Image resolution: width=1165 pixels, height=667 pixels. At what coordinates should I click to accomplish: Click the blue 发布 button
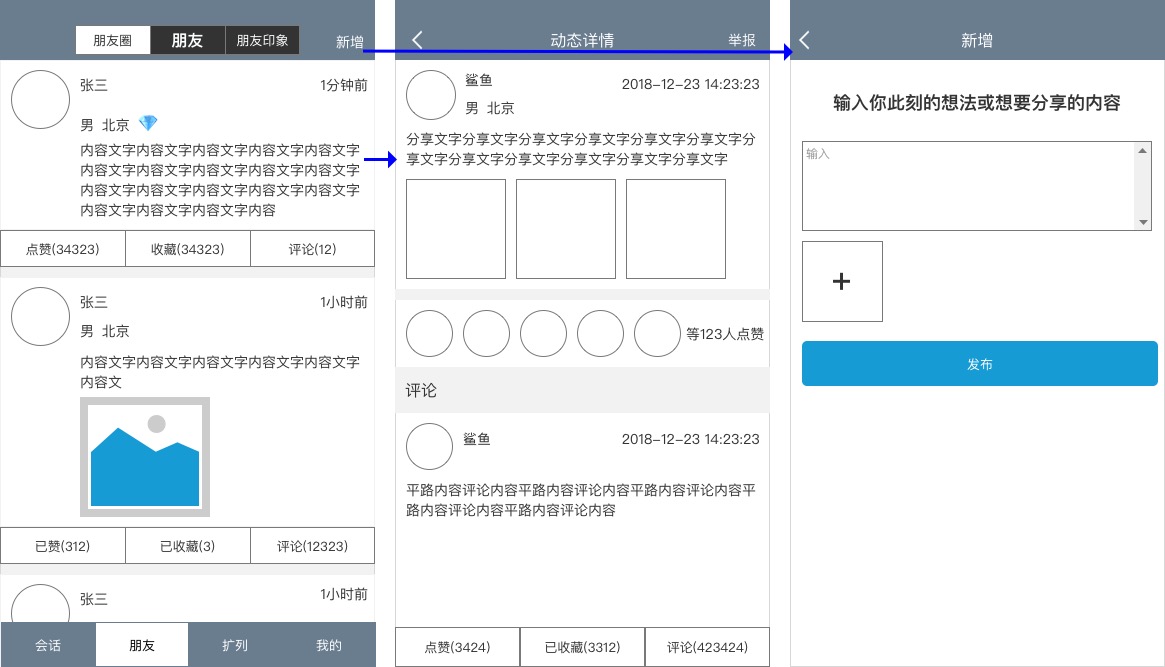click(x=979, y=363)
